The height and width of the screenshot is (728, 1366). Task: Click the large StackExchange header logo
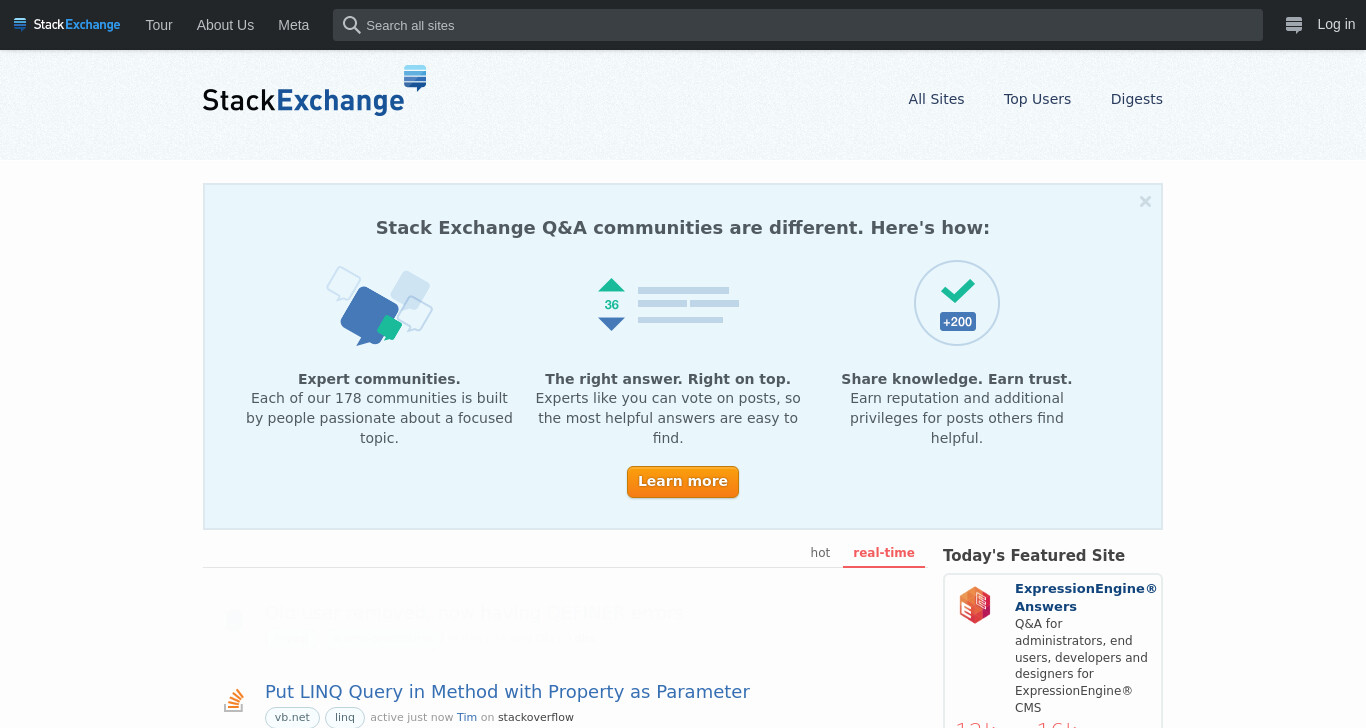(315, 91)
